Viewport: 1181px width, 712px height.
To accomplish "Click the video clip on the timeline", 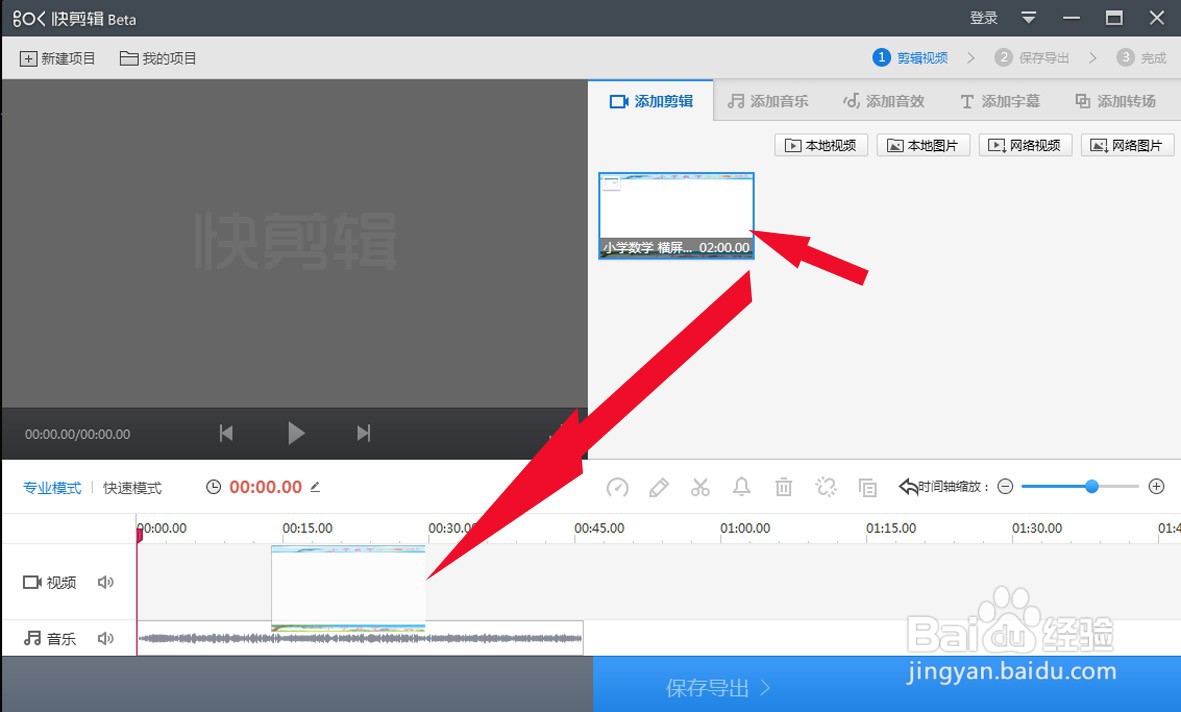I will coord(348,588).
